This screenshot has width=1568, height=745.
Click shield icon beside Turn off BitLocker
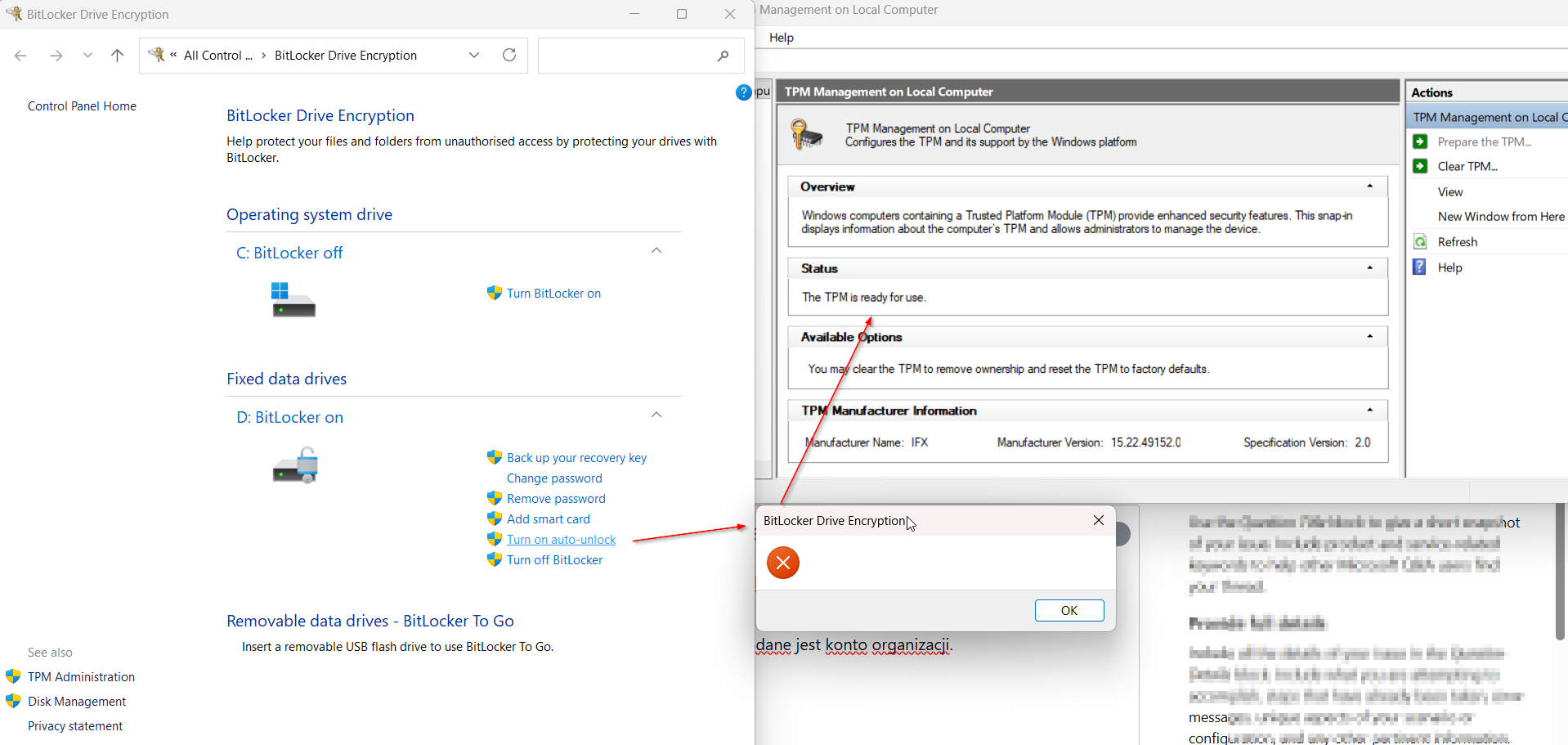click(495, 559)
